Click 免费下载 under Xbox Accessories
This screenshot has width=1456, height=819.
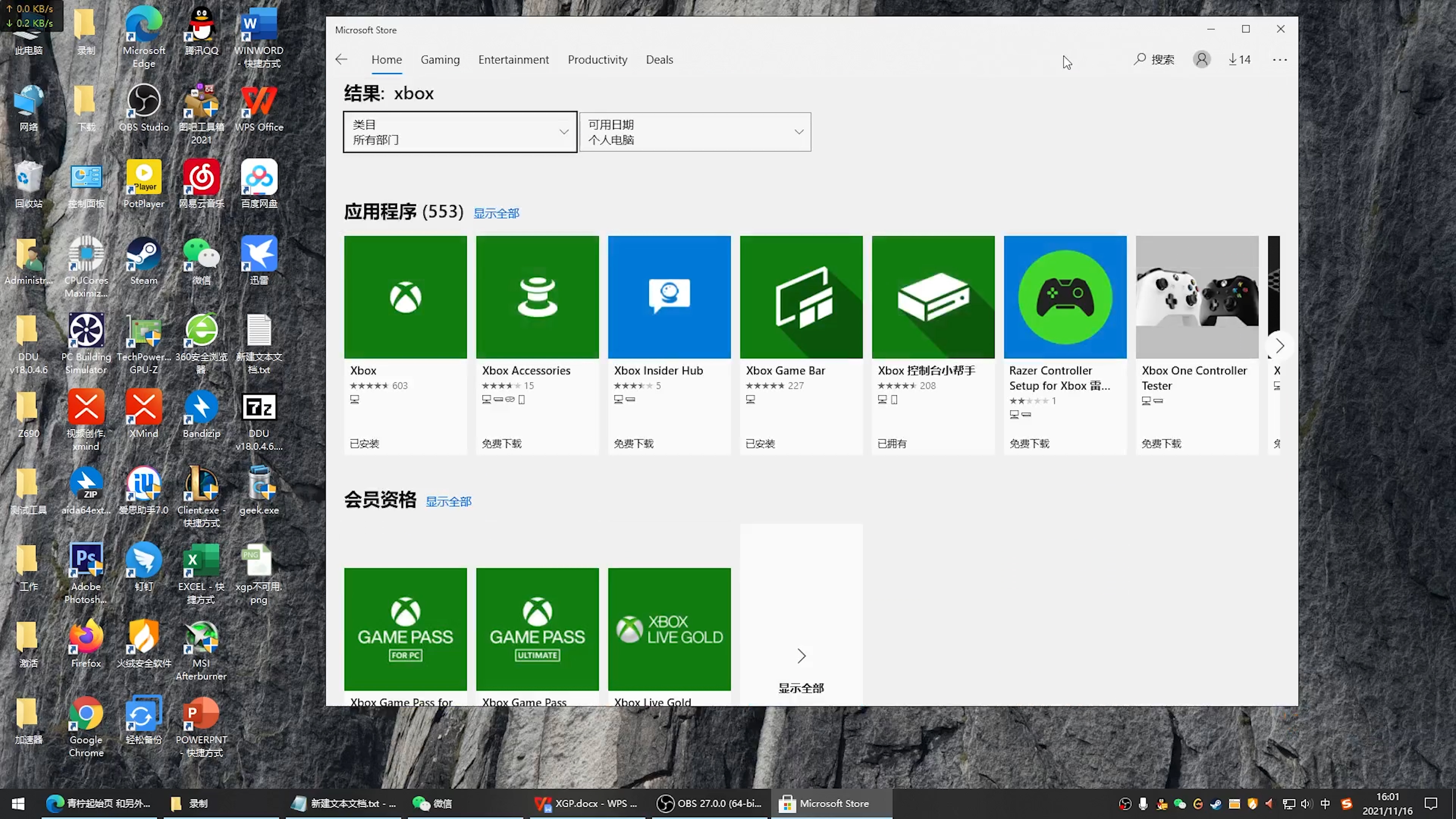pyautogui.click(x=501, y=444)
